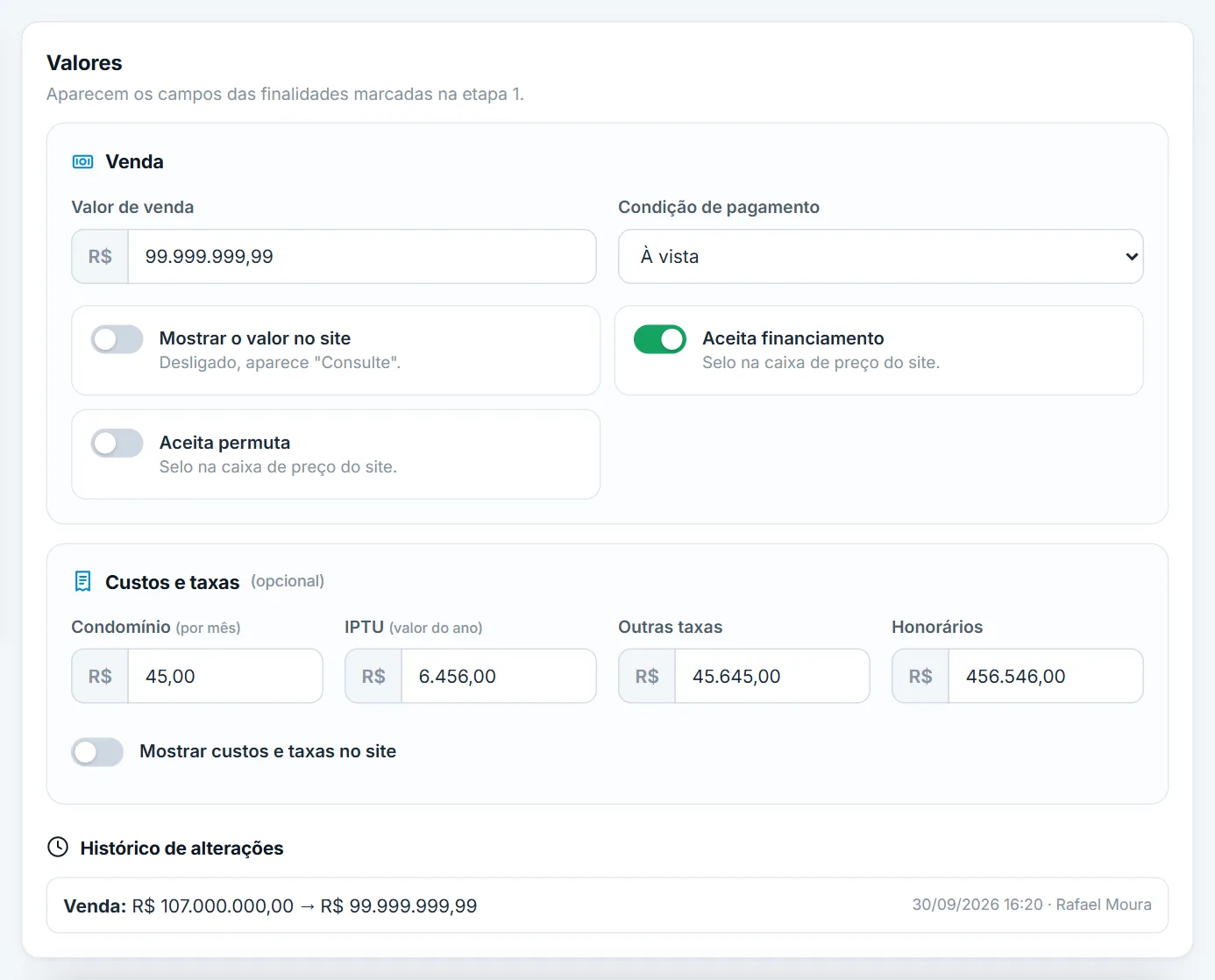The height and width of the screenshot is (980, 1215).
Task: Select the IPTU value input
Action: click(x=499, y=676)
